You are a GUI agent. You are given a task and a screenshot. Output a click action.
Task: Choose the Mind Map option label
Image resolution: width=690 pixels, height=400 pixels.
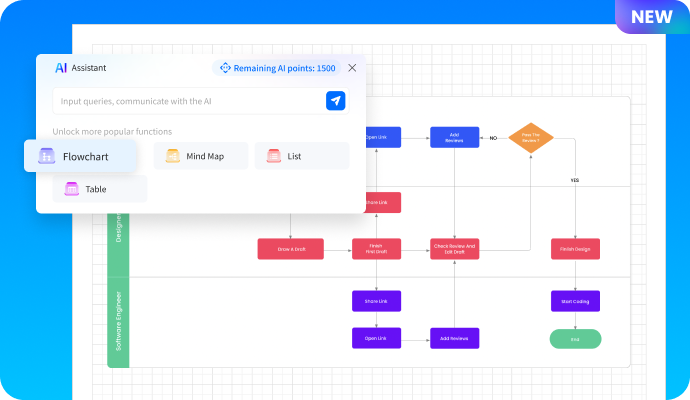[x=205, y=156]
